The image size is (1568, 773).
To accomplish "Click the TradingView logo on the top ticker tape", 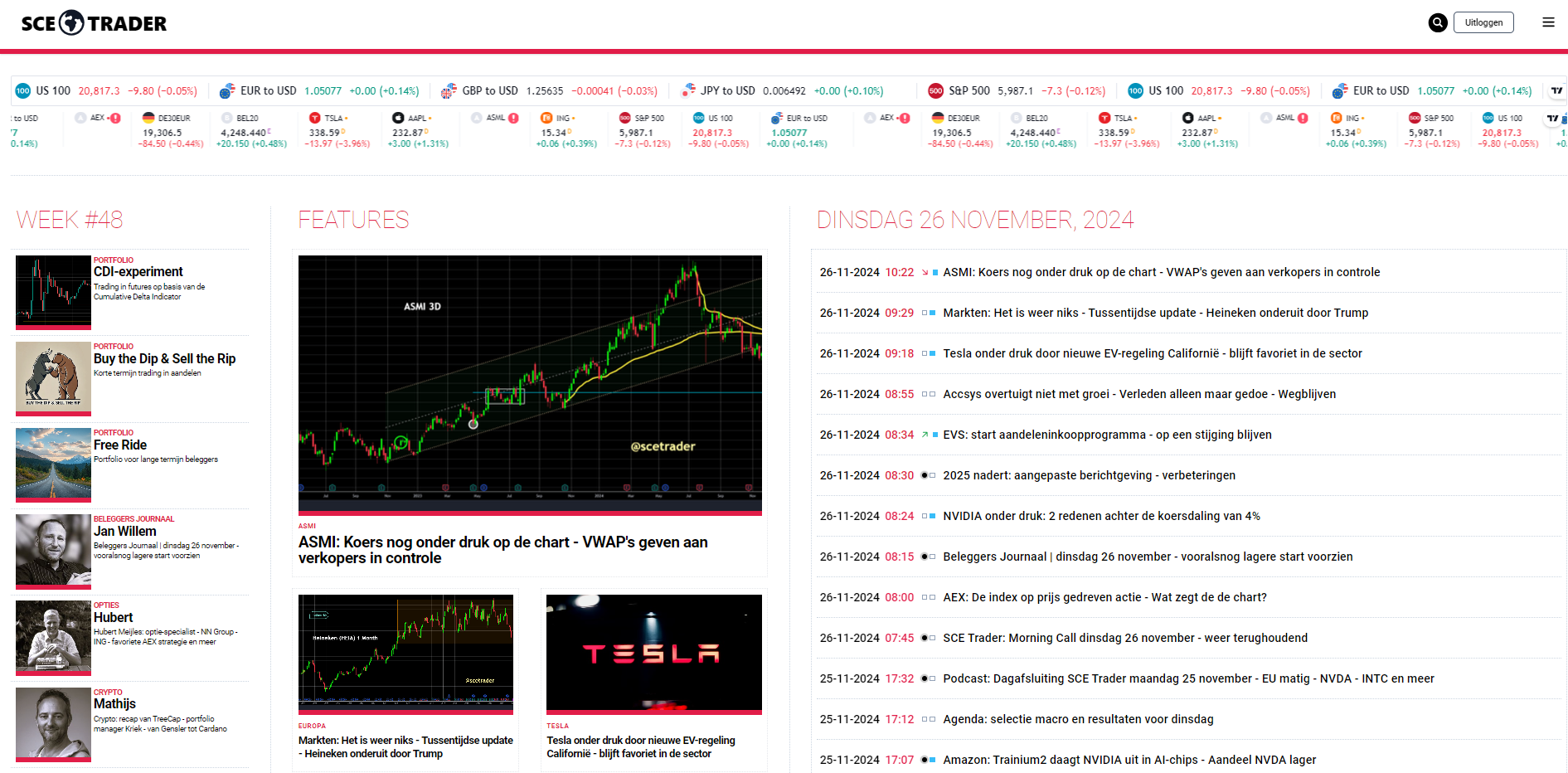I will (1556, 91).
